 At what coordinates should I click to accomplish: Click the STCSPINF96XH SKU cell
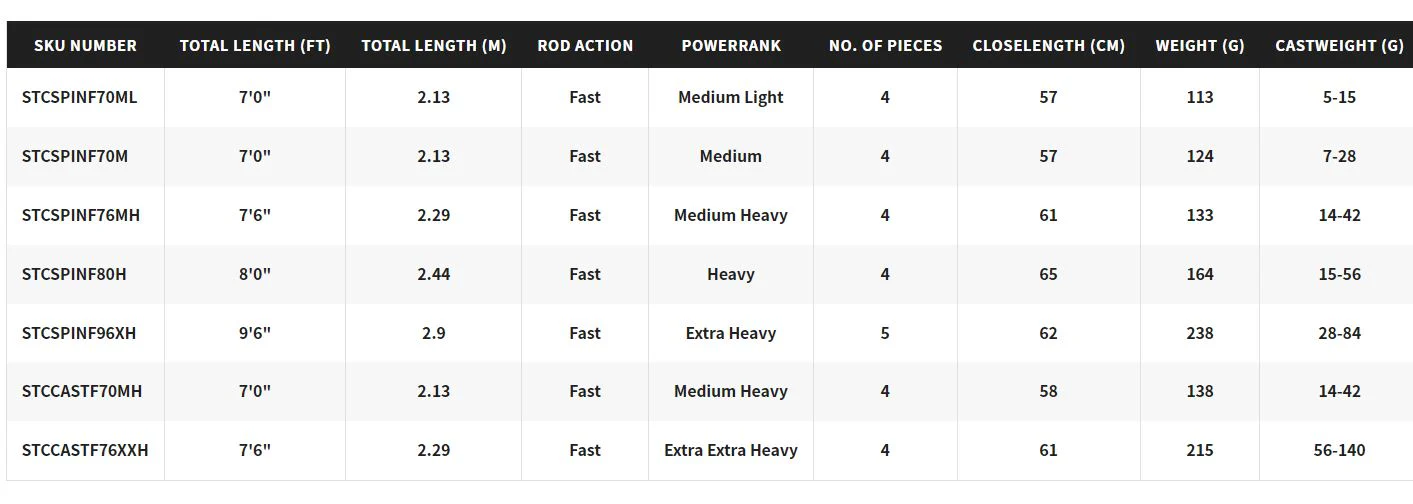pos(79,333)
